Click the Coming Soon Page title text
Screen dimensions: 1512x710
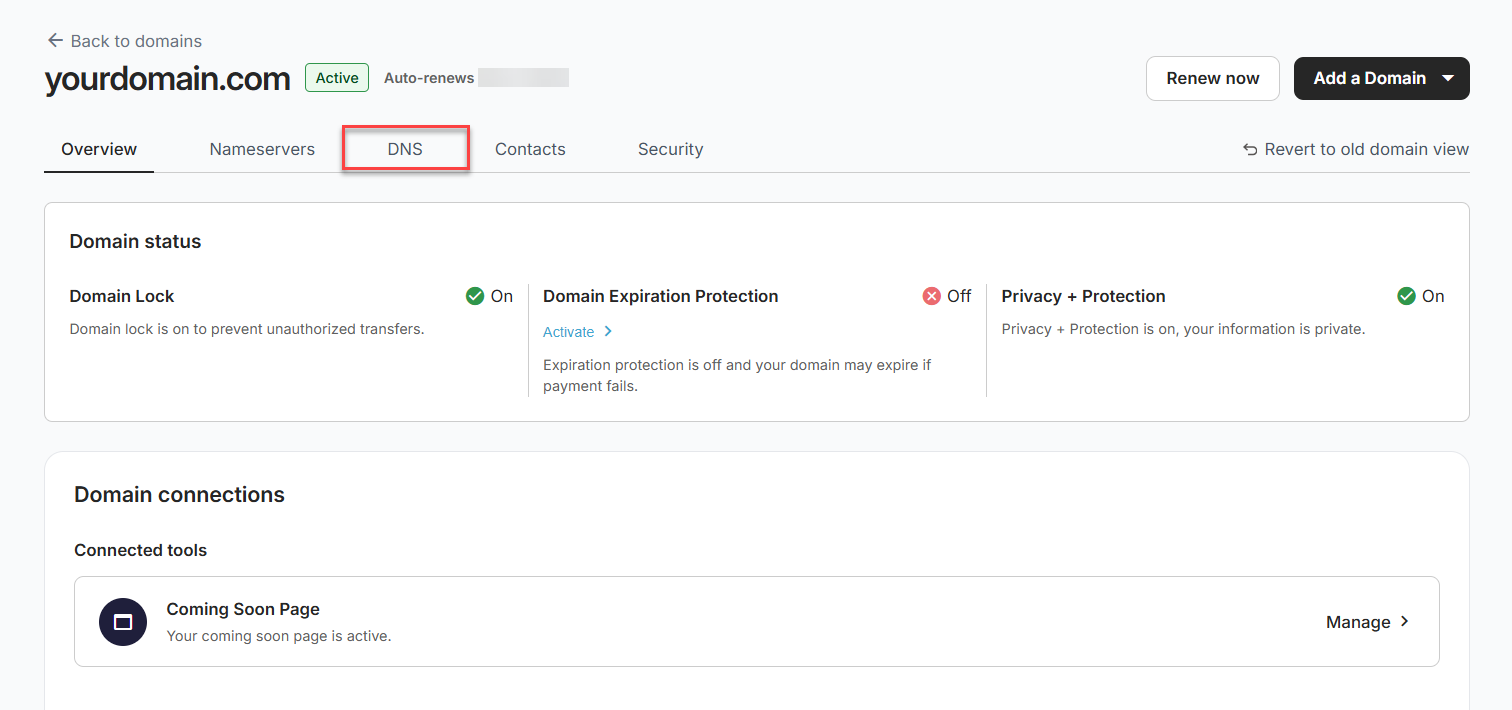[x=243, y=609]
